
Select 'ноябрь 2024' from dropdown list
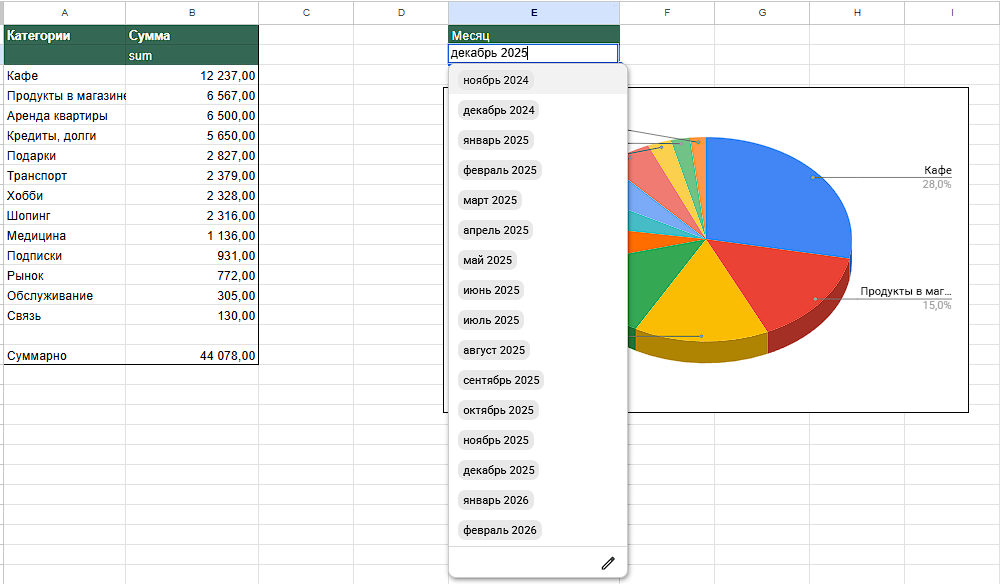point(496,80)
